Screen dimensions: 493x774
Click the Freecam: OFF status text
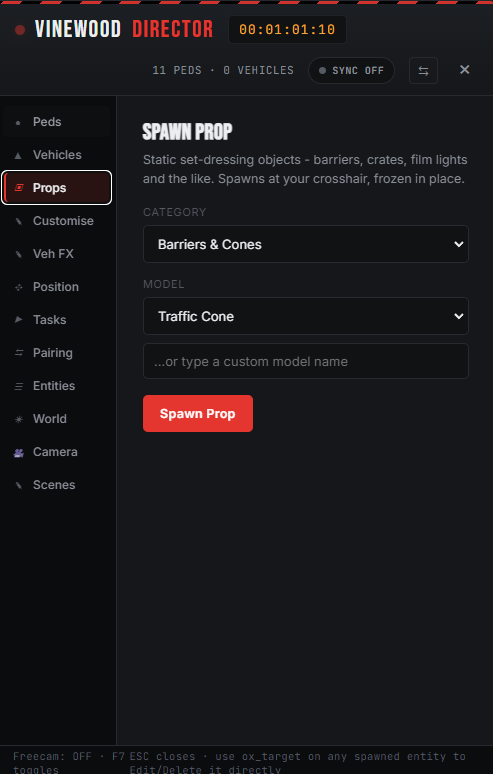52,757
